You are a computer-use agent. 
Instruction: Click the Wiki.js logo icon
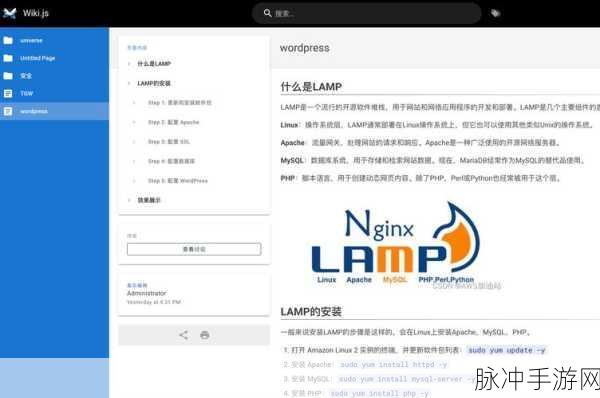(10, 13)
